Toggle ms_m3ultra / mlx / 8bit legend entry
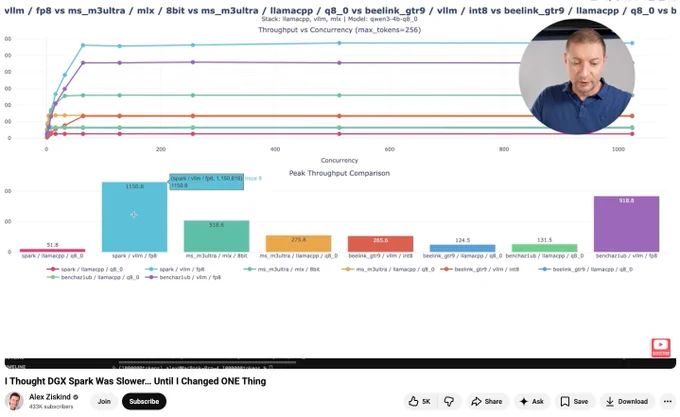Screen dimensions: 680x417 tap(281, 269)
